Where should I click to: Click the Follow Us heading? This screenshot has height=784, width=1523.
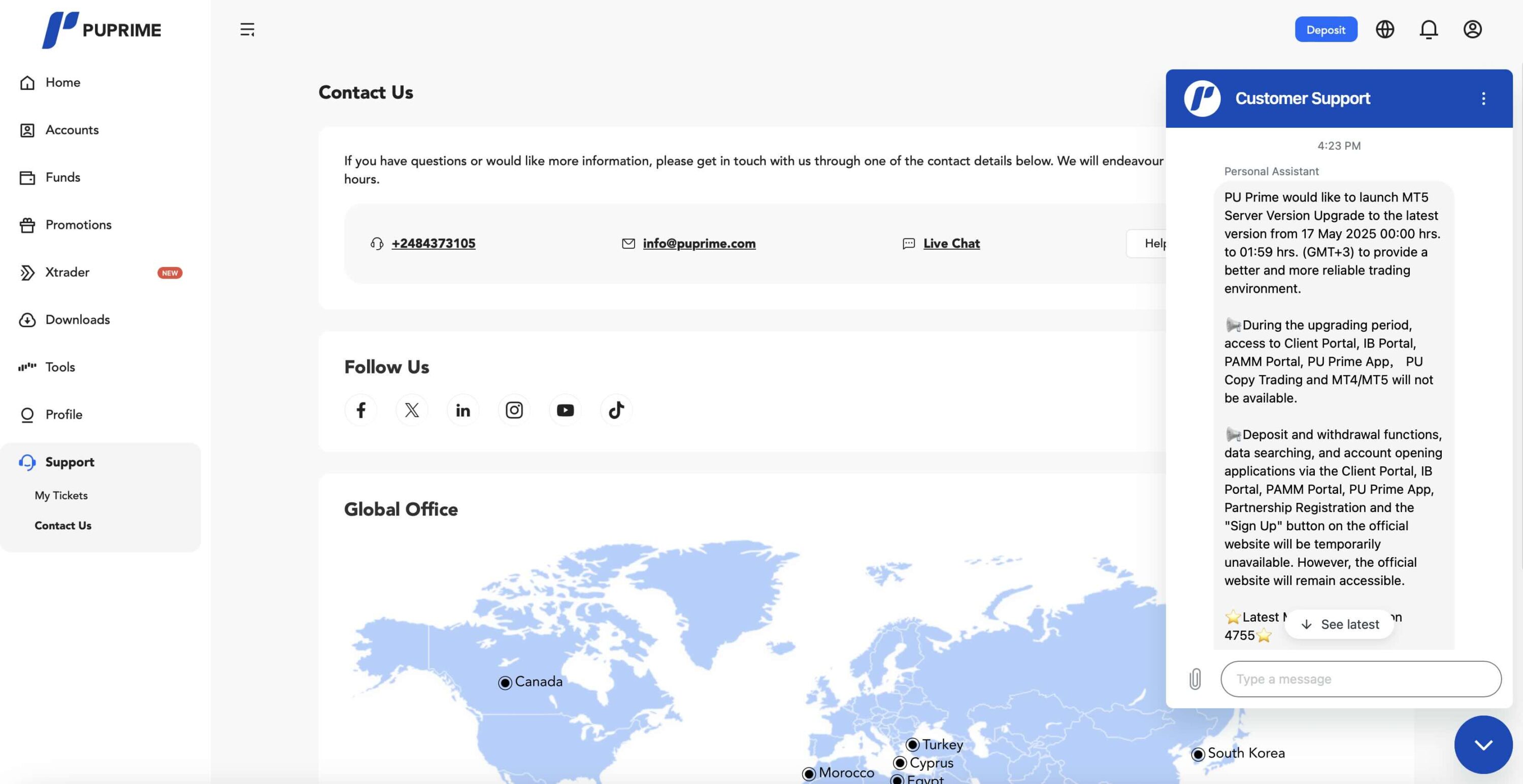[387, 367]
